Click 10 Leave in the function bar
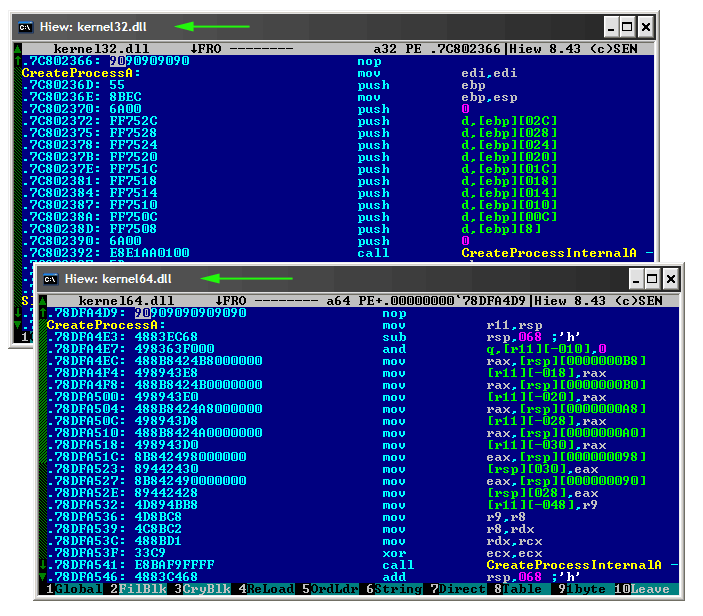 tap(647, 590)
